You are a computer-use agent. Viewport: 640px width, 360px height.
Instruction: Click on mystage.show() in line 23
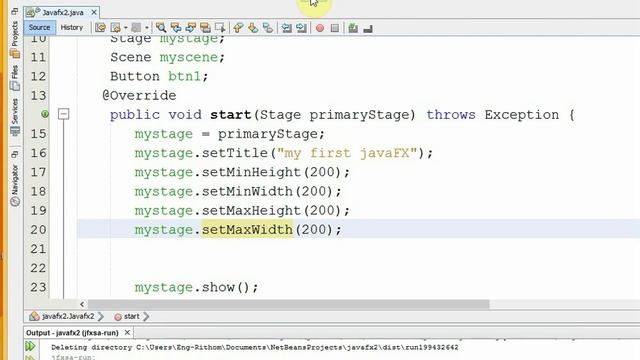(x=196, y=287)
